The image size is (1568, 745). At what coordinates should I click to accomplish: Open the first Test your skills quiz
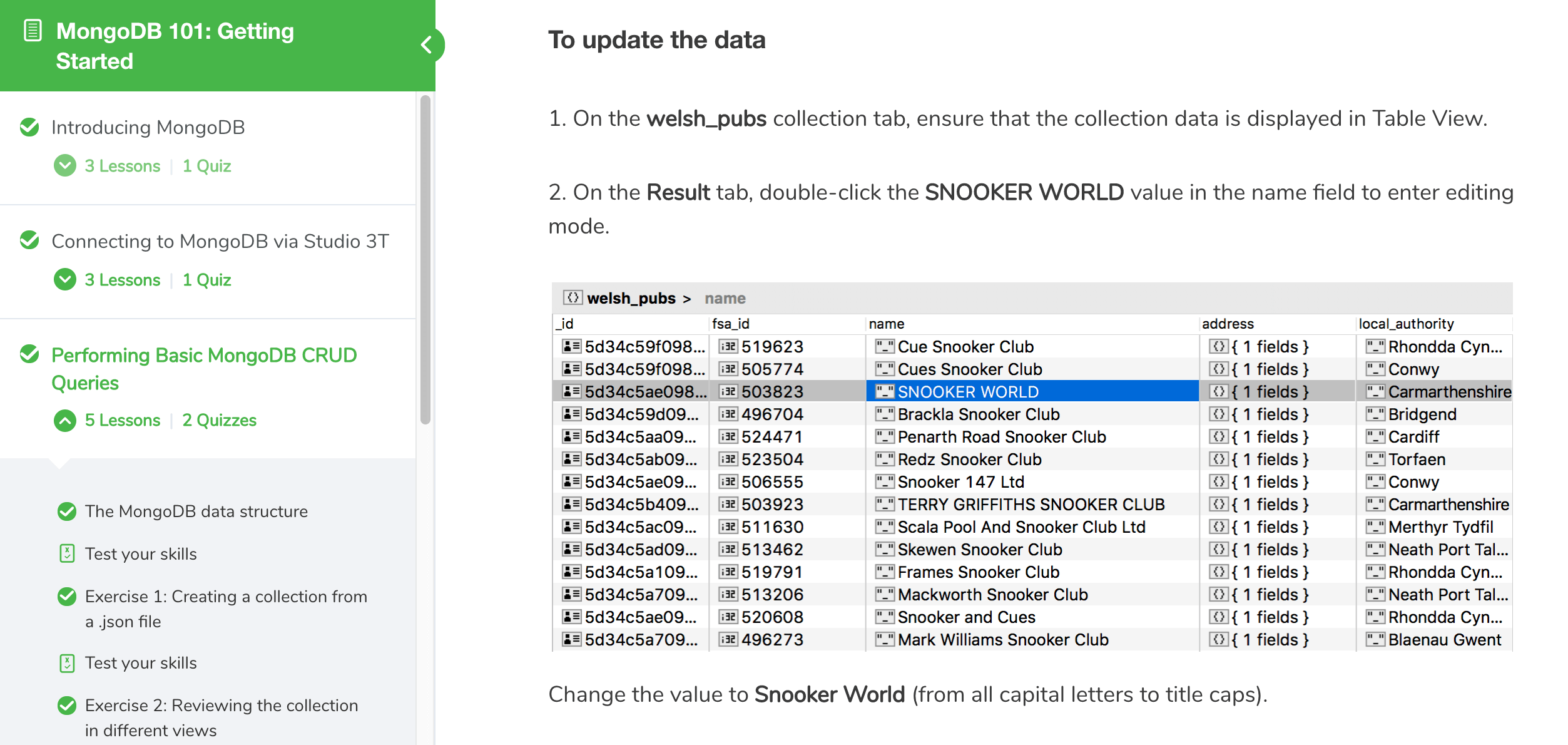[x=141, y=554]
